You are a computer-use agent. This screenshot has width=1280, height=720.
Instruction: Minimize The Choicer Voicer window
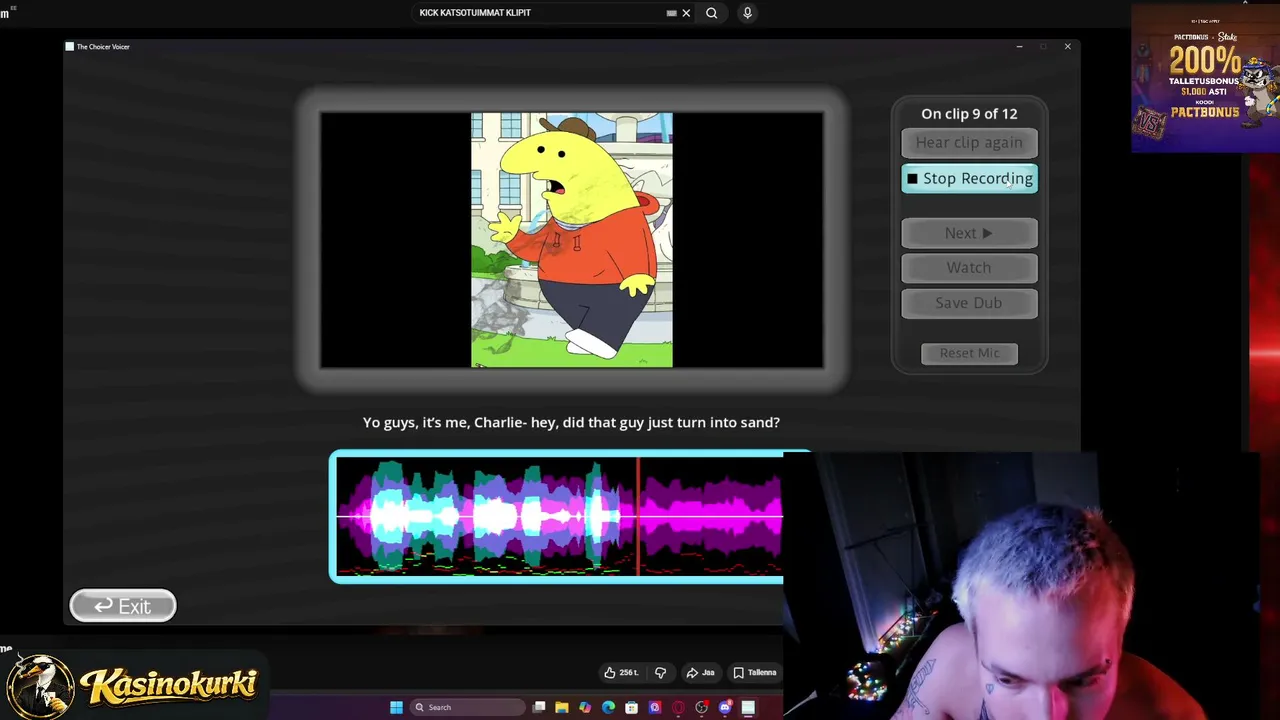(1019, 47)
